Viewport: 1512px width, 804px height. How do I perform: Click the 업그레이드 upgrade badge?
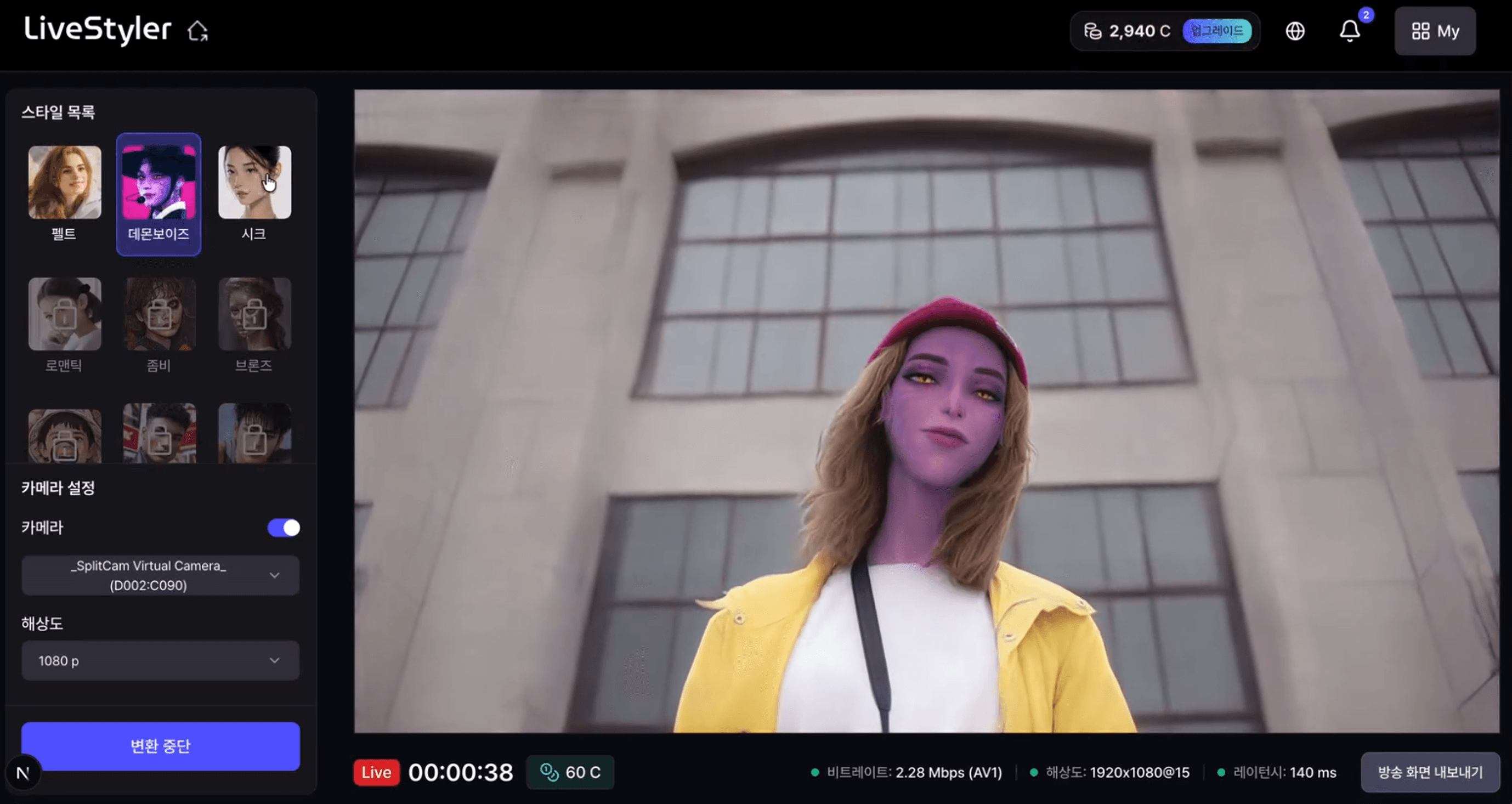[1217, 32]
